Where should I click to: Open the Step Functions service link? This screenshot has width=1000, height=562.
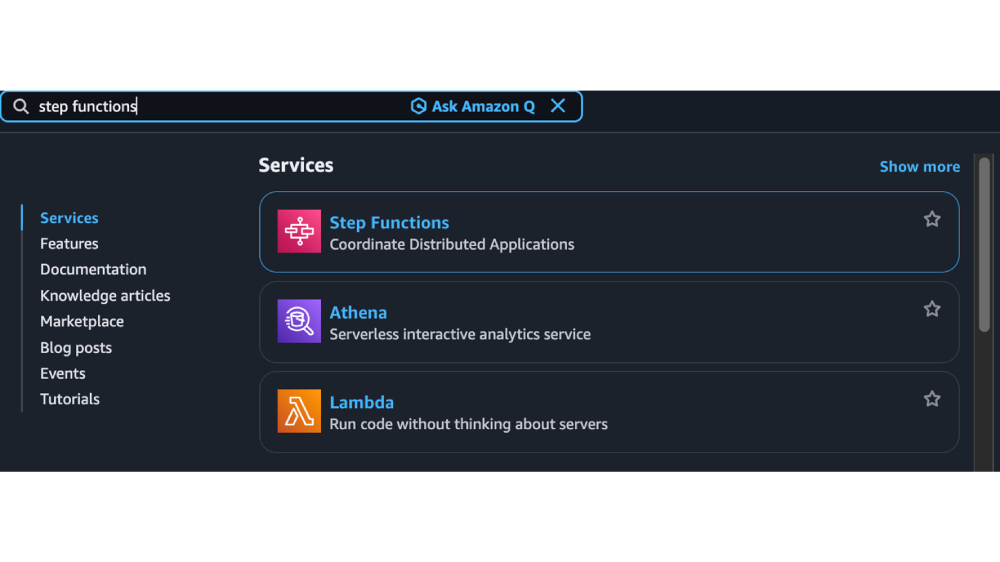[389, 223]
